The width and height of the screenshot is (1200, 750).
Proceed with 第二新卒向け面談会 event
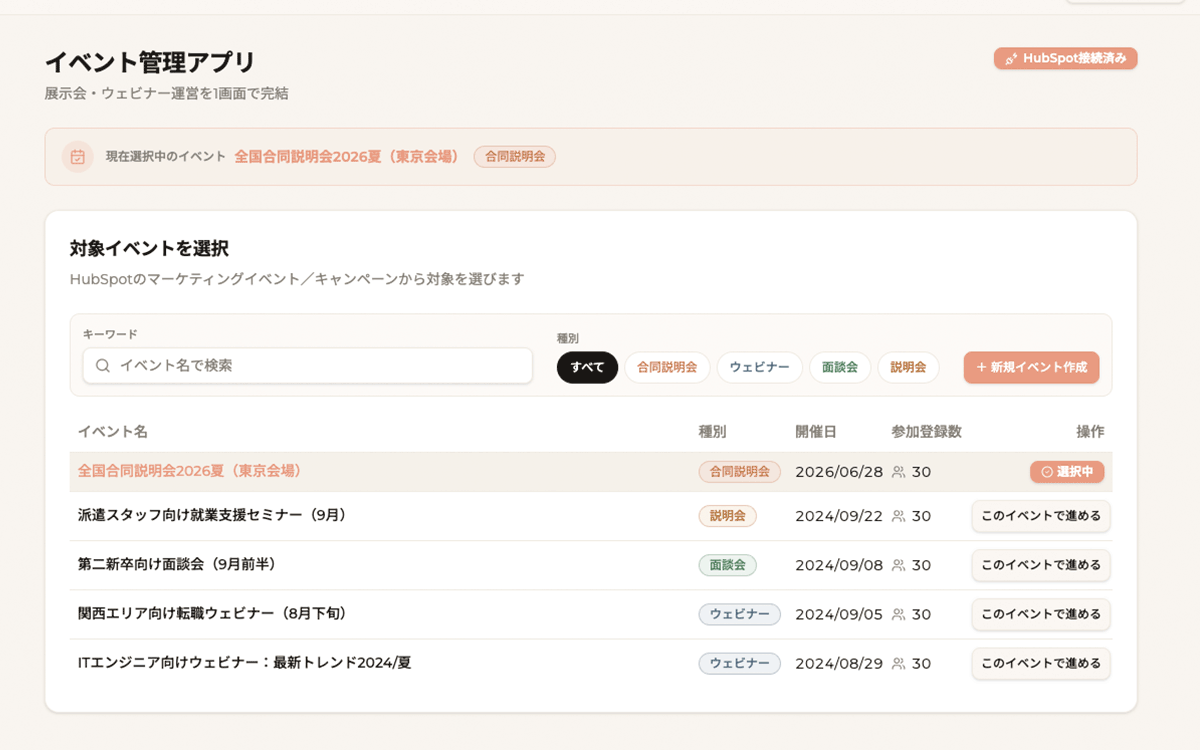click(x=1041, y=565)
